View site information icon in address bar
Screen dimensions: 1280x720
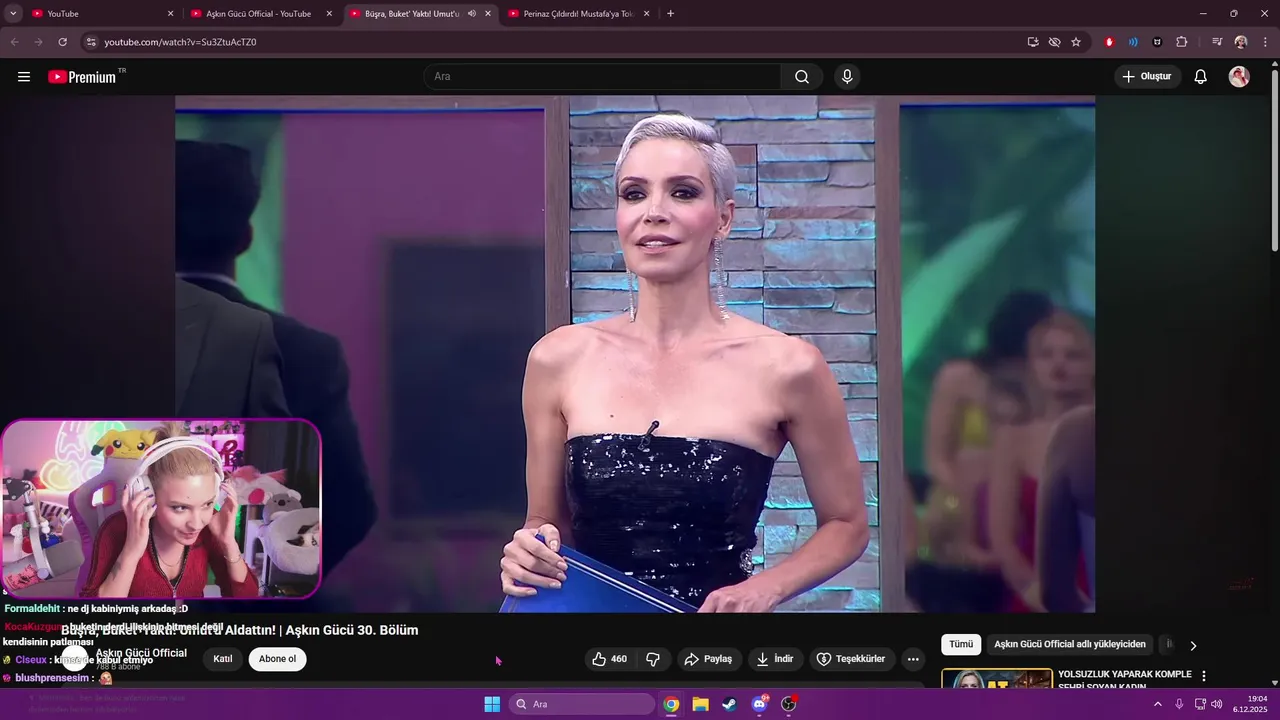pyautogui.click(x=91, y=42)
